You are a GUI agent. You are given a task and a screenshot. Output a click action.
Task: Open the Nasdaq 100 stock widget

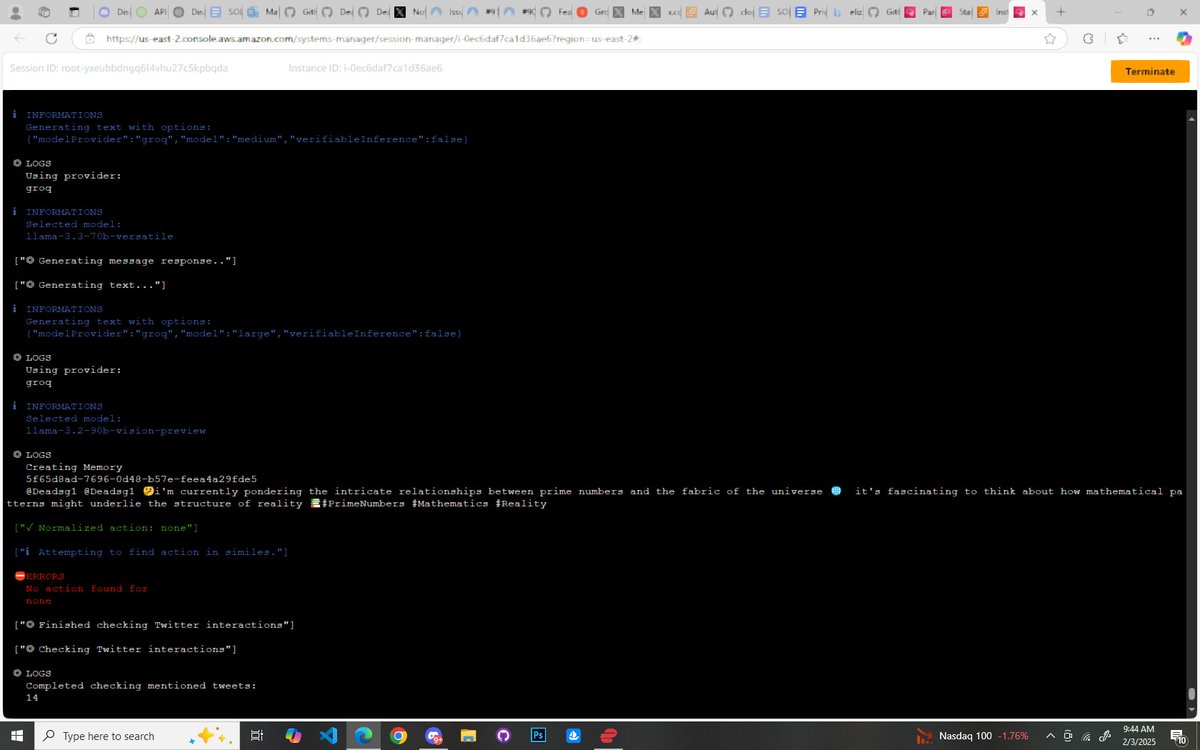(x=975, y=736)
